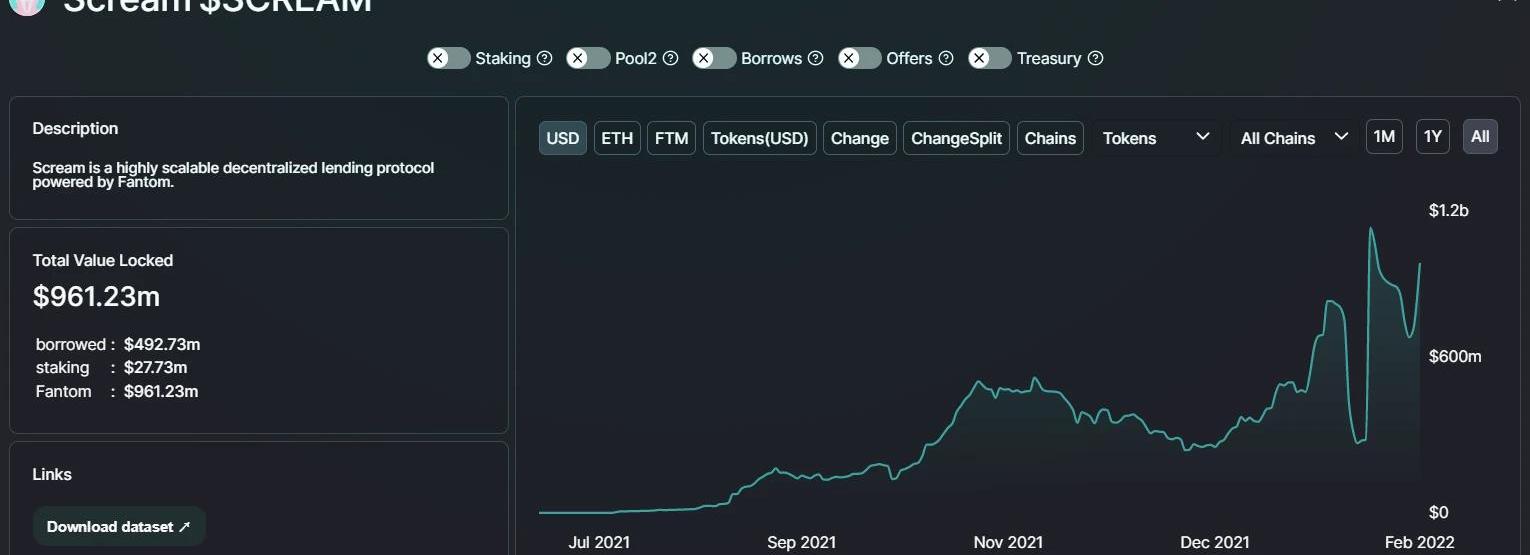The image size is (1530, 555).
Task: Select the FTM chart tab
Action: click(x=671, y=138)
